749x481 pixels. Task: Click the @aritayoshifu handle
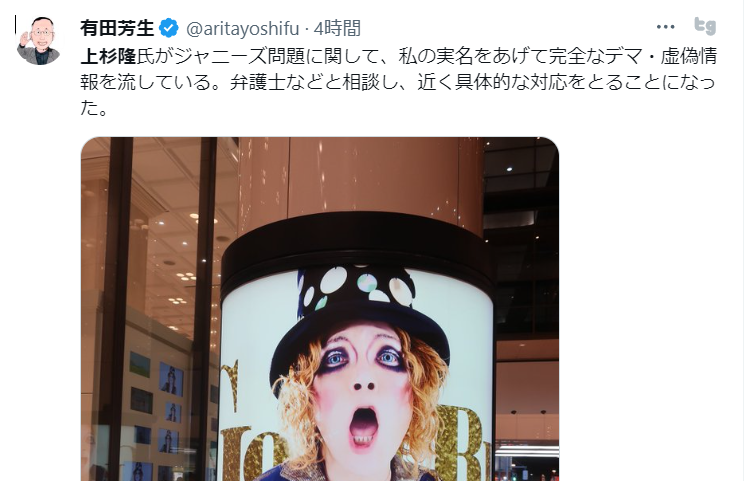242,29
